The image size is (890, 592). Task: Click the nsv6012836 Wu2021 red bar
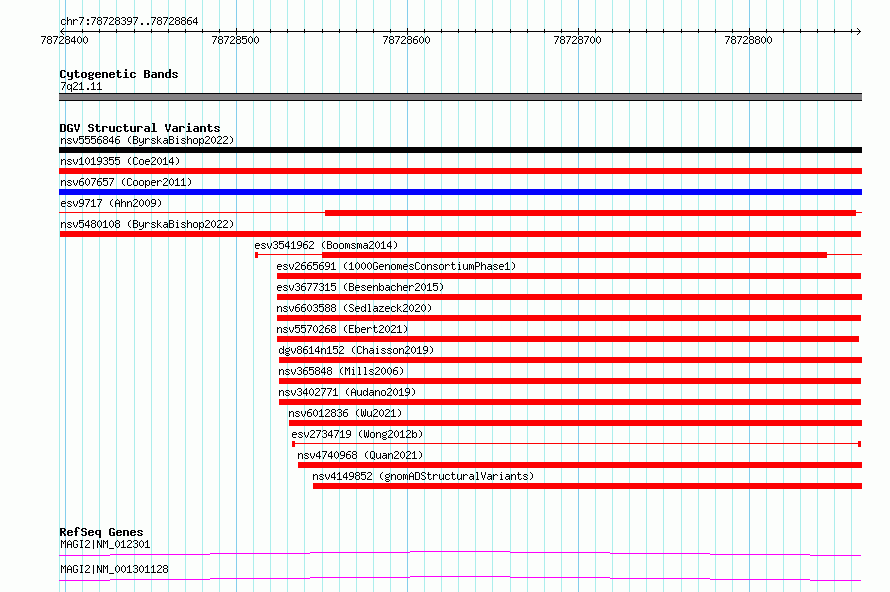pos(576,423)
